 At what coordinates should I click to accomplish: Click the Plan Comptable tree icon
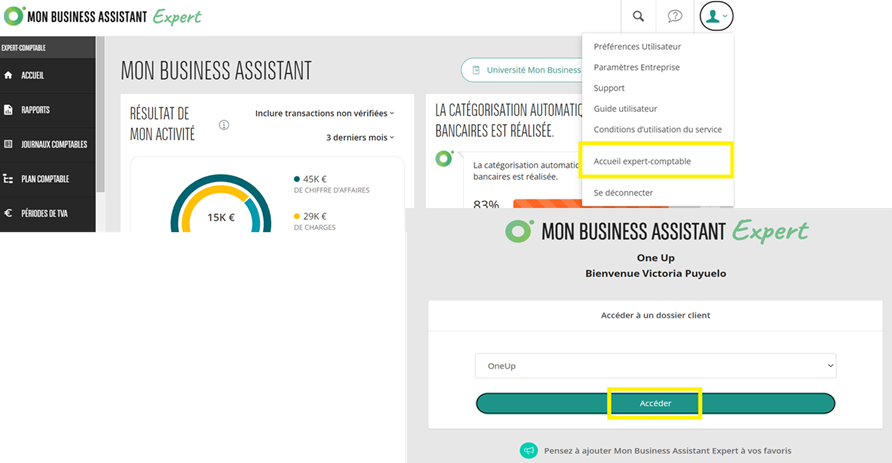pyautogui.click(x=8, y=179)
